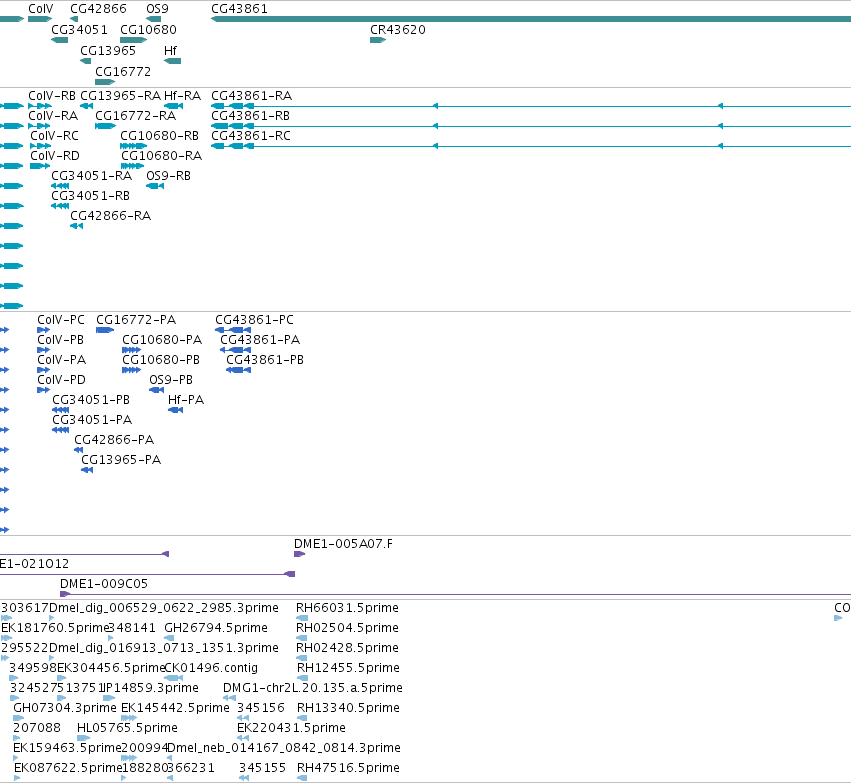Image resolution: width=851 pixels, height=783 pixels.
Task: Select the ColV-RC transcript glyph
Action: coord(41,146)
